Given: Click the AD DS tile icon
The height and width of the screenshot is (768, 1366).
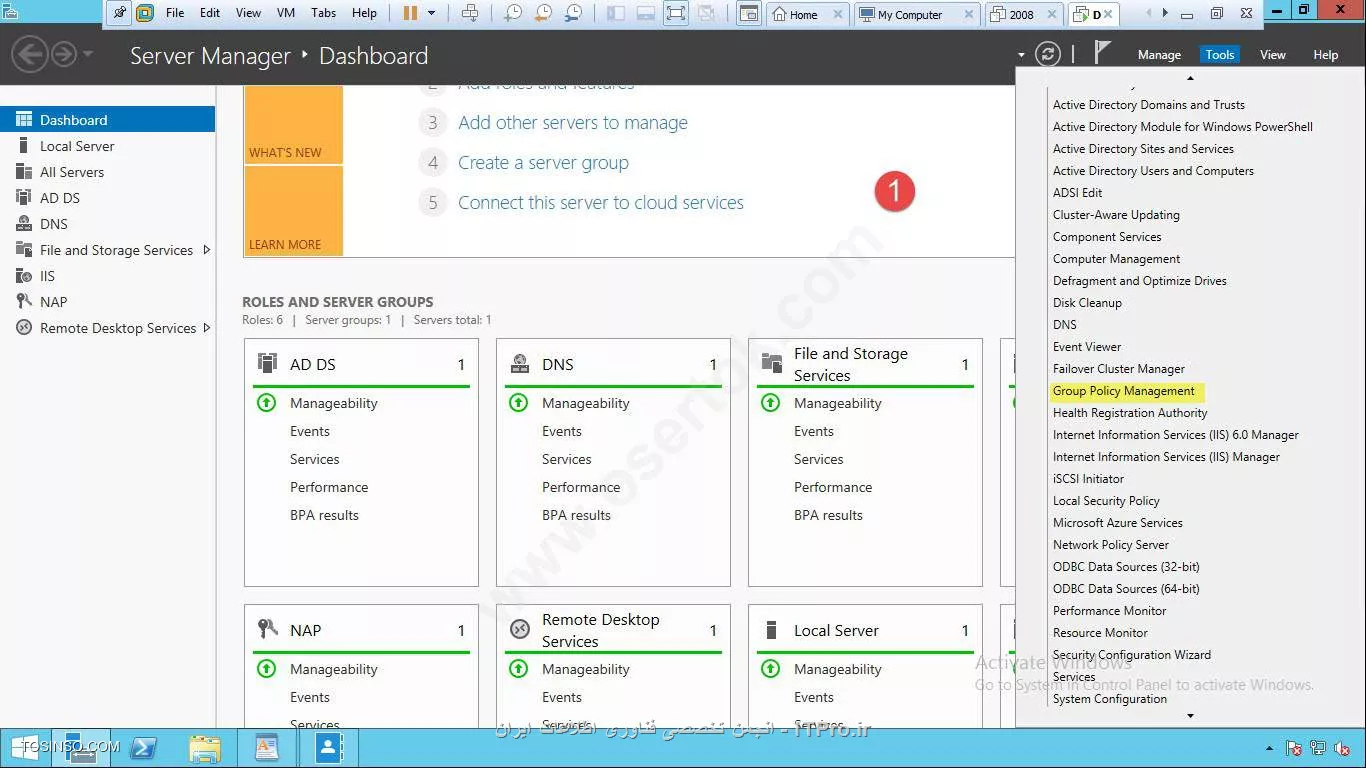Looking at the screenshot, I should (267, 363).
